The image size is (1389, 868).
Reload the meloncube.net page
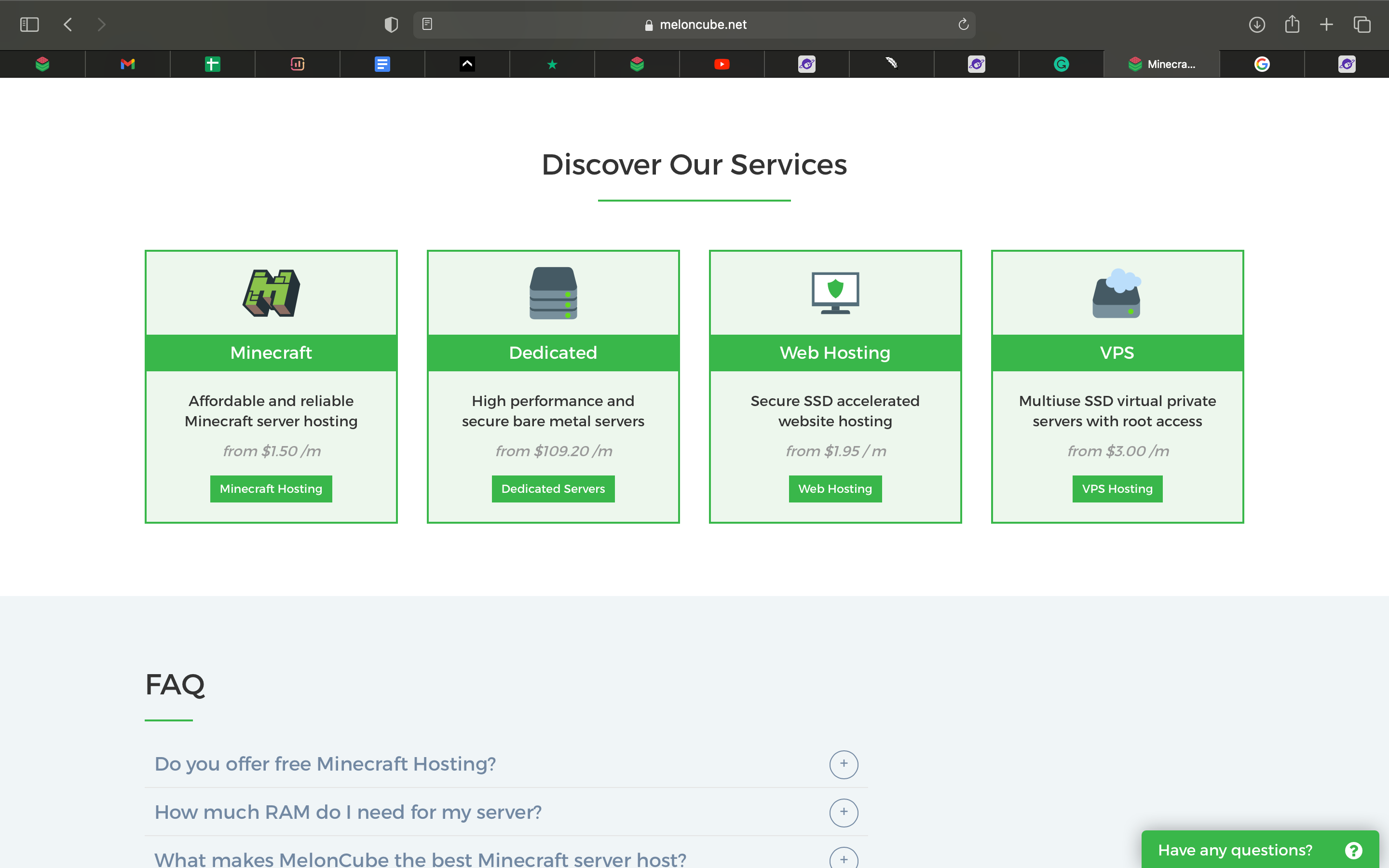pos(963,24)
